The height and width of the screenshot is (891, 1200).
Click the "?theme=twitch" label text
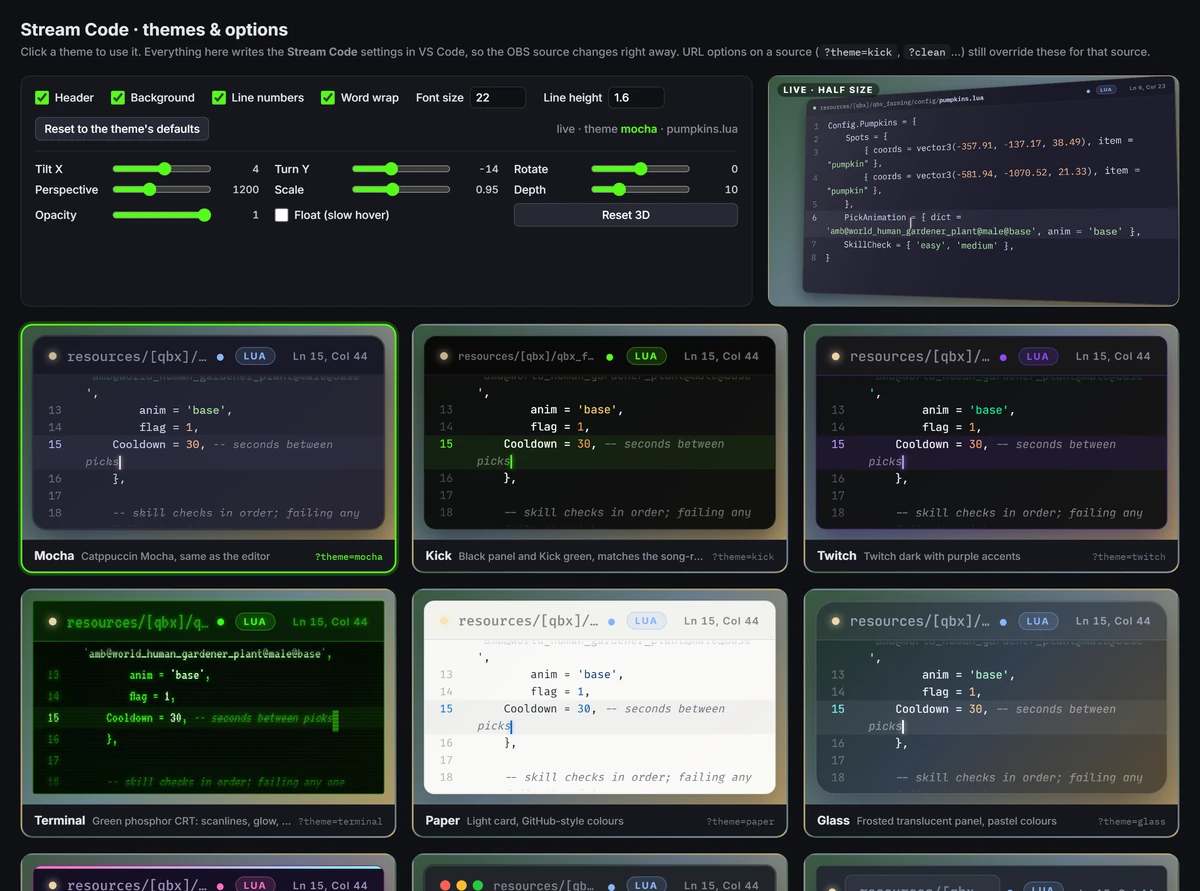[1129, 557]
